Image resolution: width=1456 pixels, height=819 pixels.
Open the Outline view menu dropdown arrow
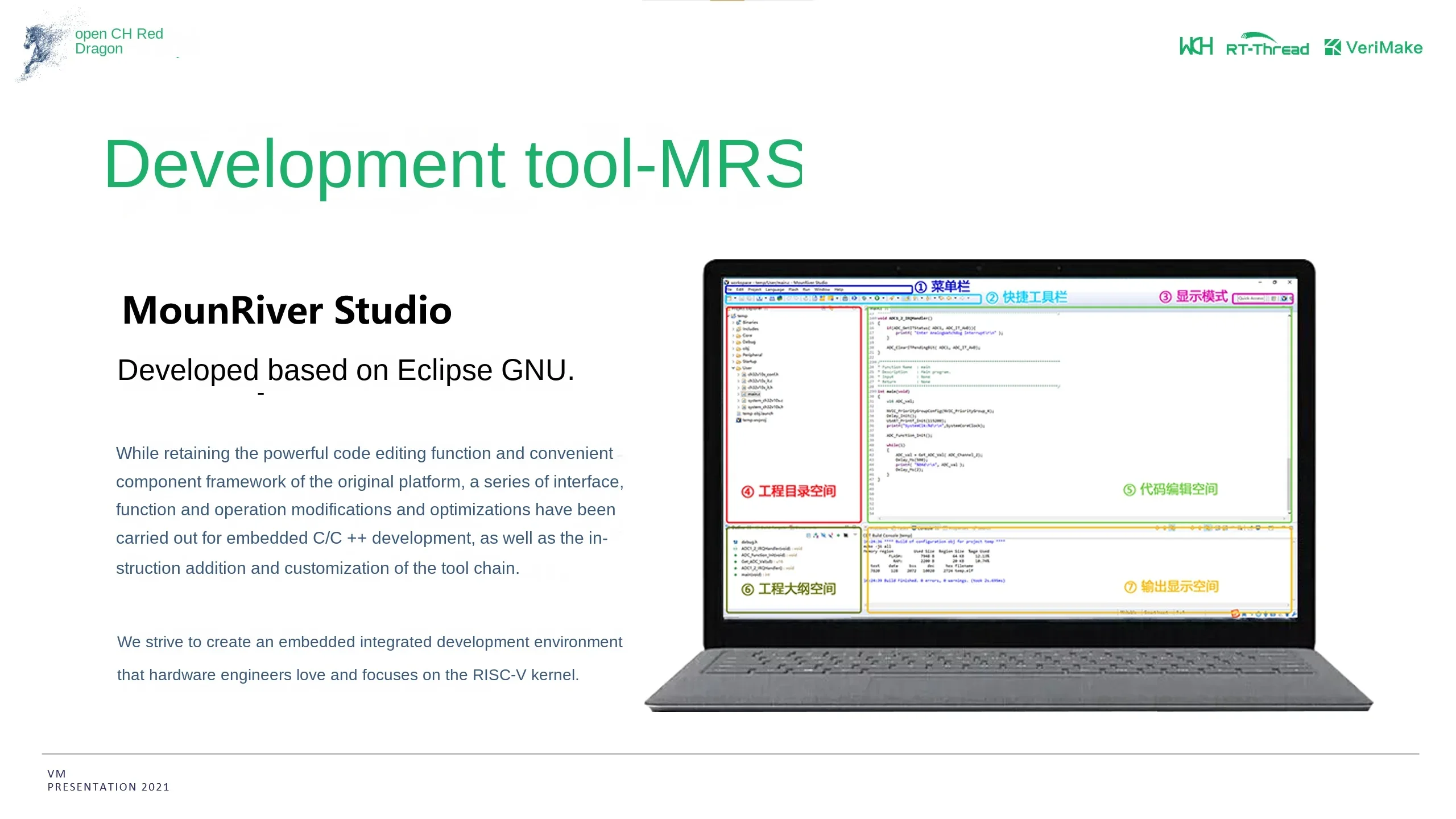tap(855, 535)
